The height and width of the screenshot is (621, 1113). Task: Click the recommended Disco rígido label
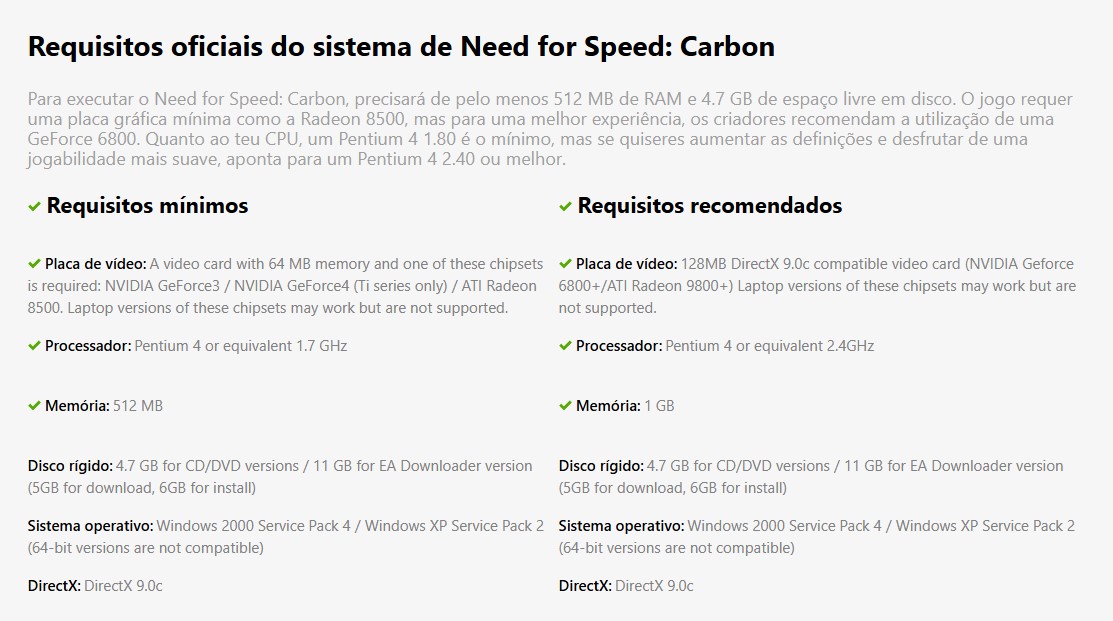[x=601, y=466]
